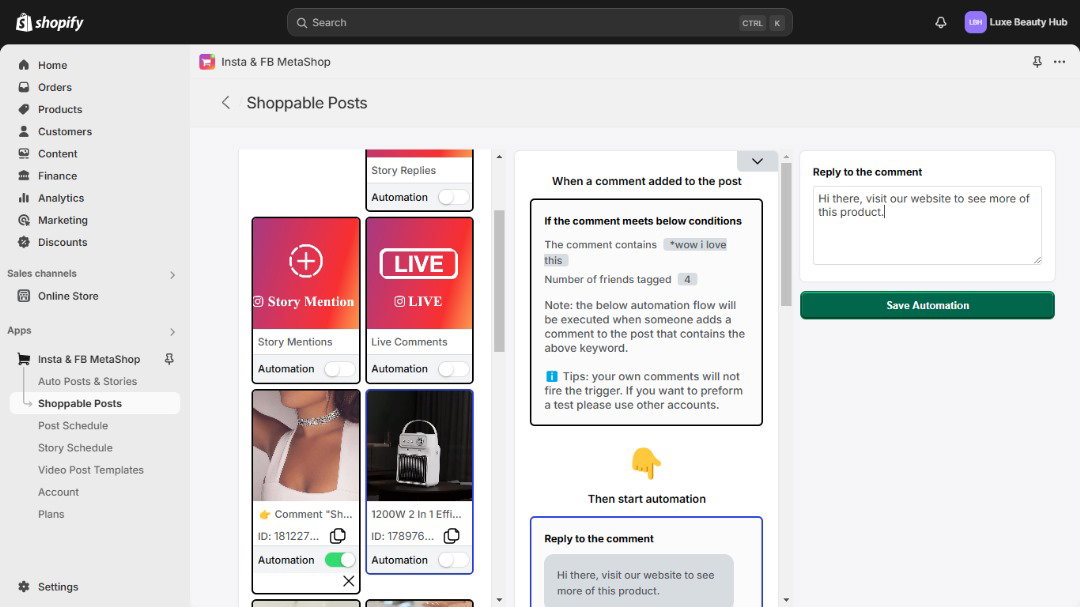Focus the top Search bar
Viewport: 1080px width, 607px height.
tap(539, 23)
